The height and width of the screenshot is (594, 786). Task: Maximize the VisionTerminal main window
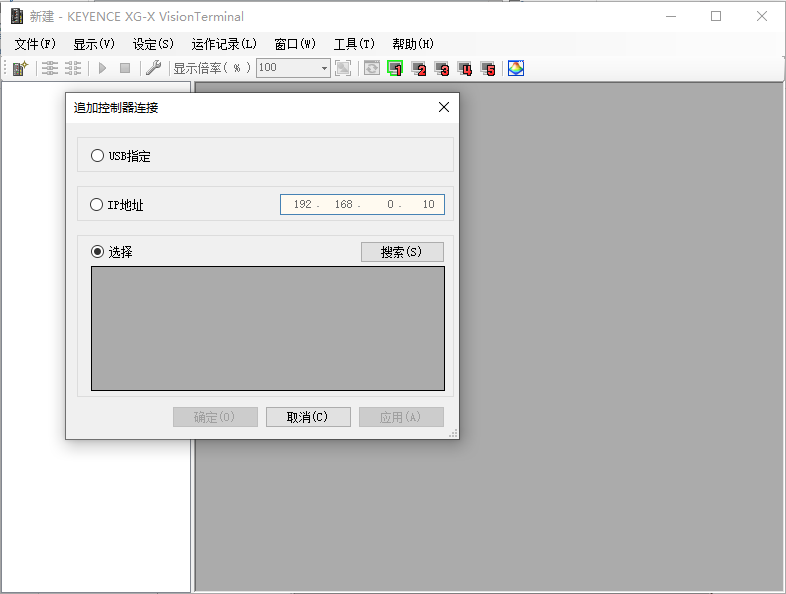point(716,16)
